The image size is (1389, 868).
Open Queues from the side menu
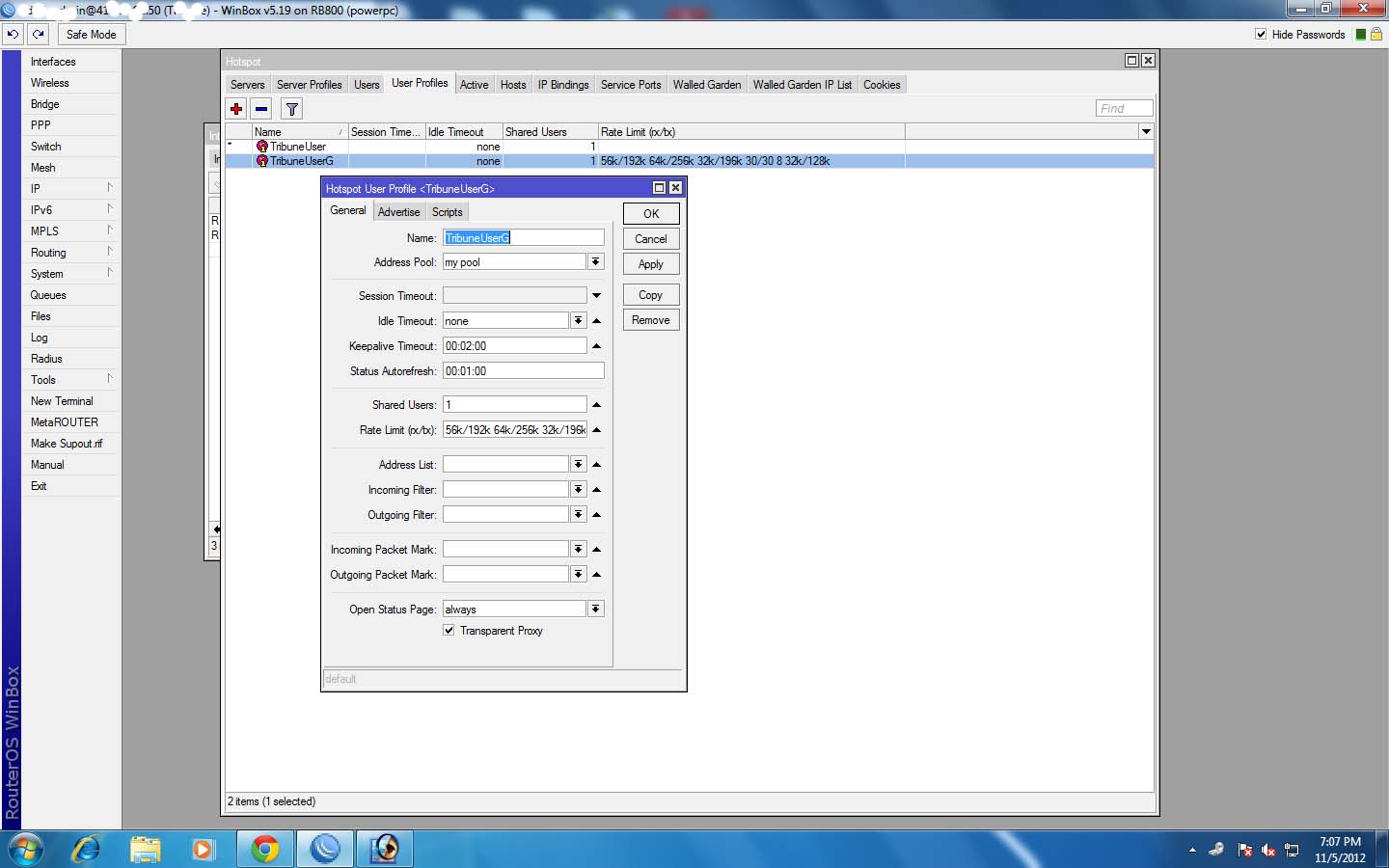pyautogui.click(x=71, y=295)
